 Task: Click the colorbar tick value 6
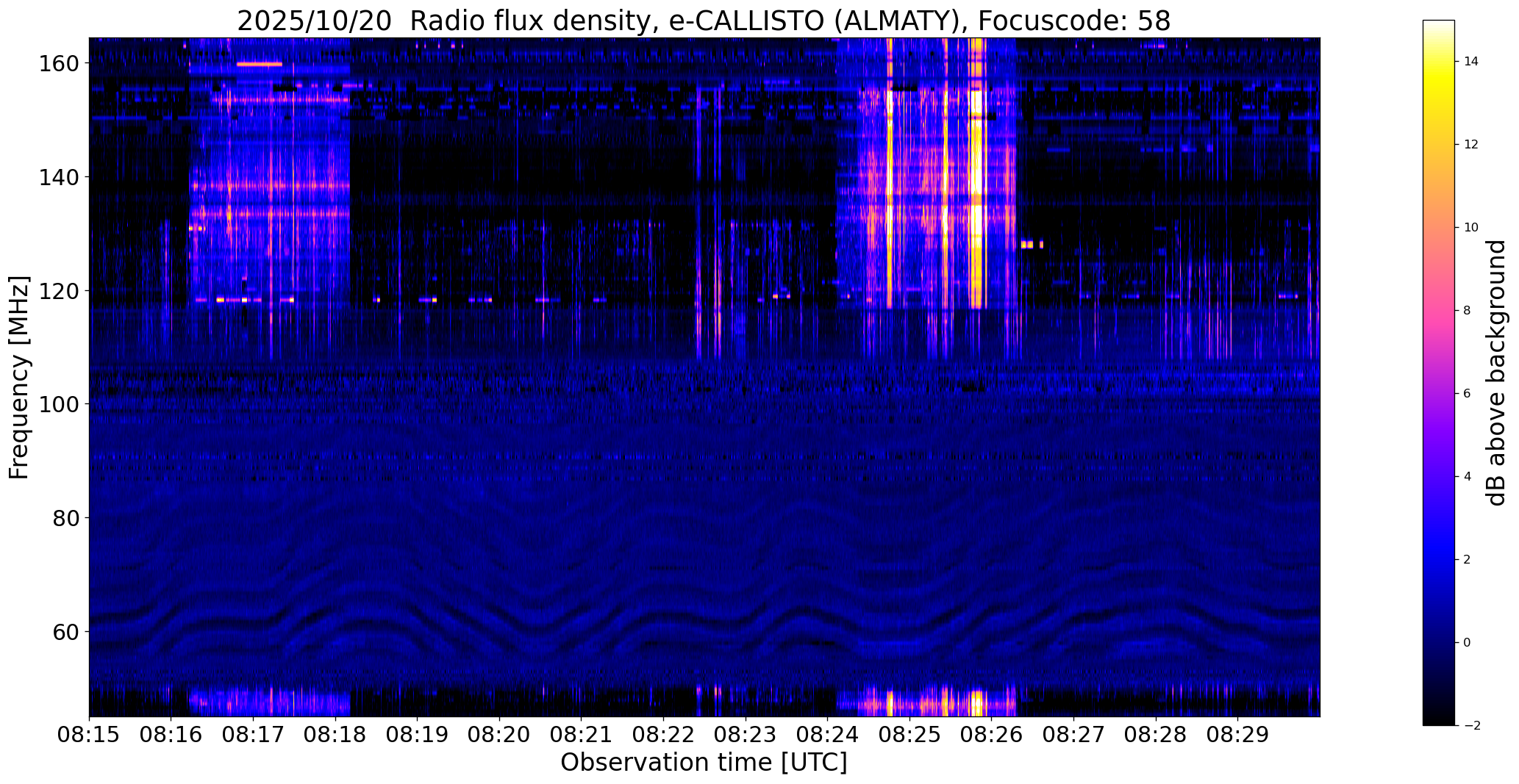pyautogui.click(x=1468, y=394)
